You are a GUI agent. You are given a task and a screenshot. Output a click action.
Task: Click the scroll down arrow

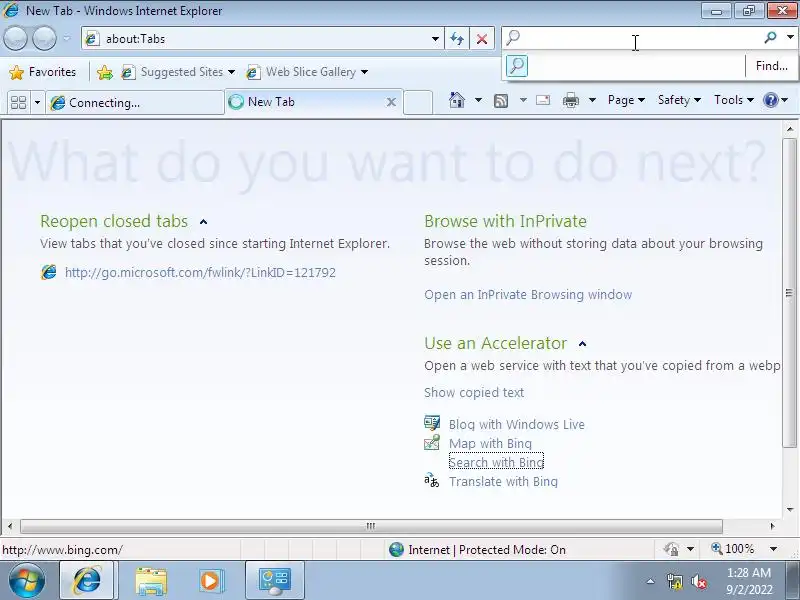pos(790,509)
